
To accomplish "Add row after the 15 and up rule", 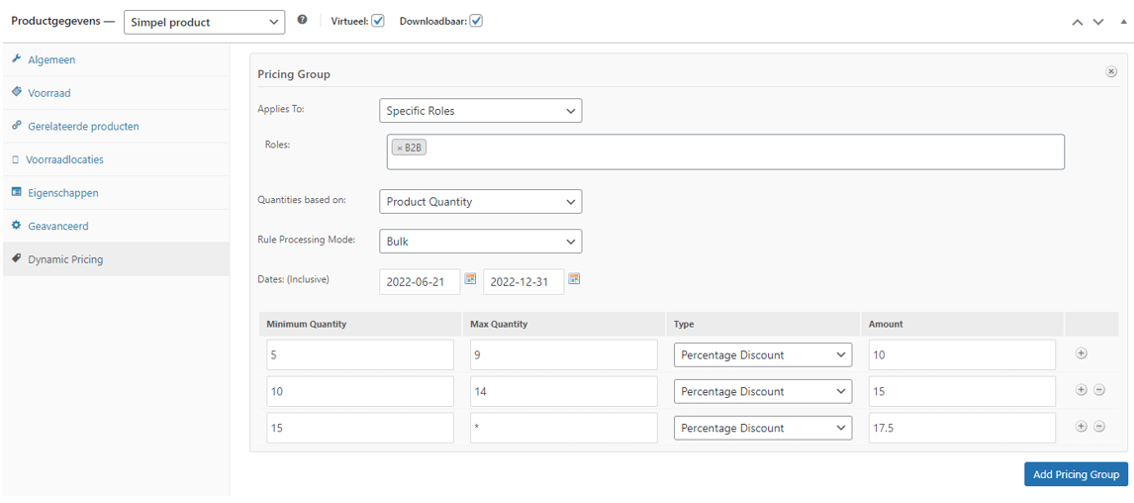I will click(x=1081, y=426).
